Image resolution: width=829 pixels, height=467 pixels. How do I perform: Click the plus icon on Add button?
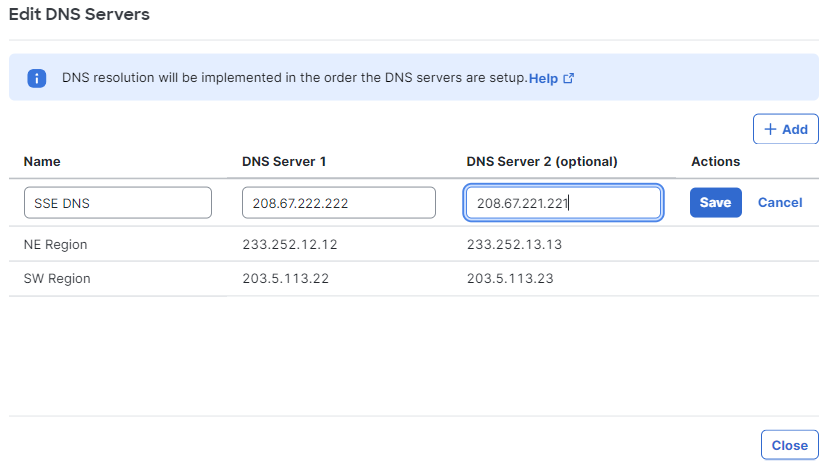tap(770, 129)
